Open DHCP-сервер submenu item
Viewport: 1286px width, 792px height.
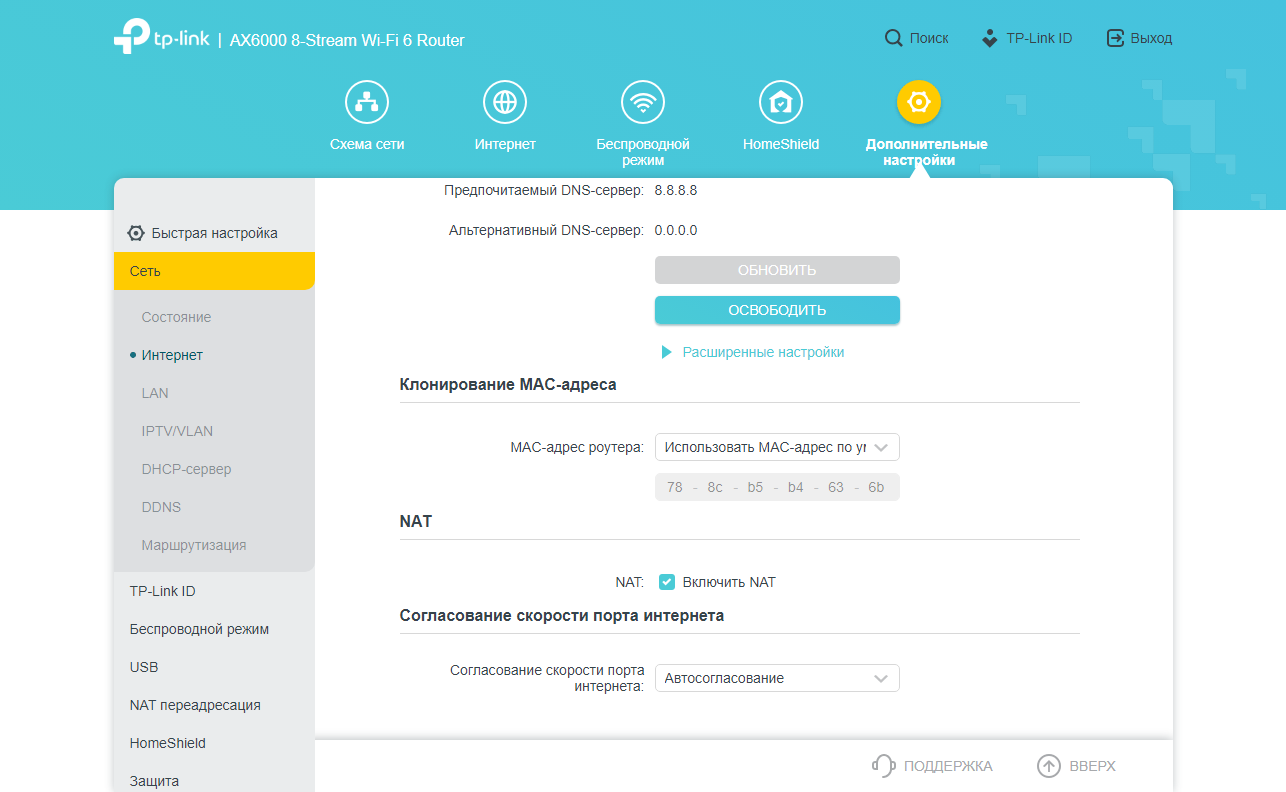click(x=186, y=469)
